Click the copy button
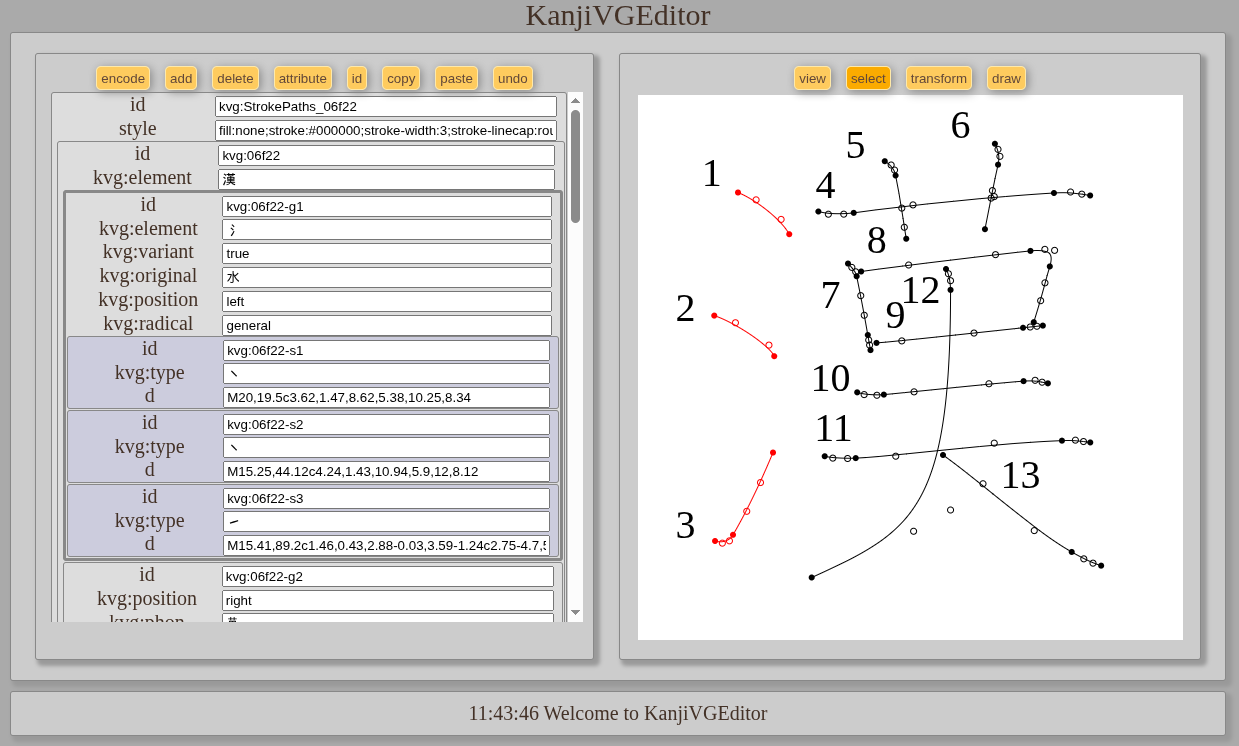 coord(401,78)
